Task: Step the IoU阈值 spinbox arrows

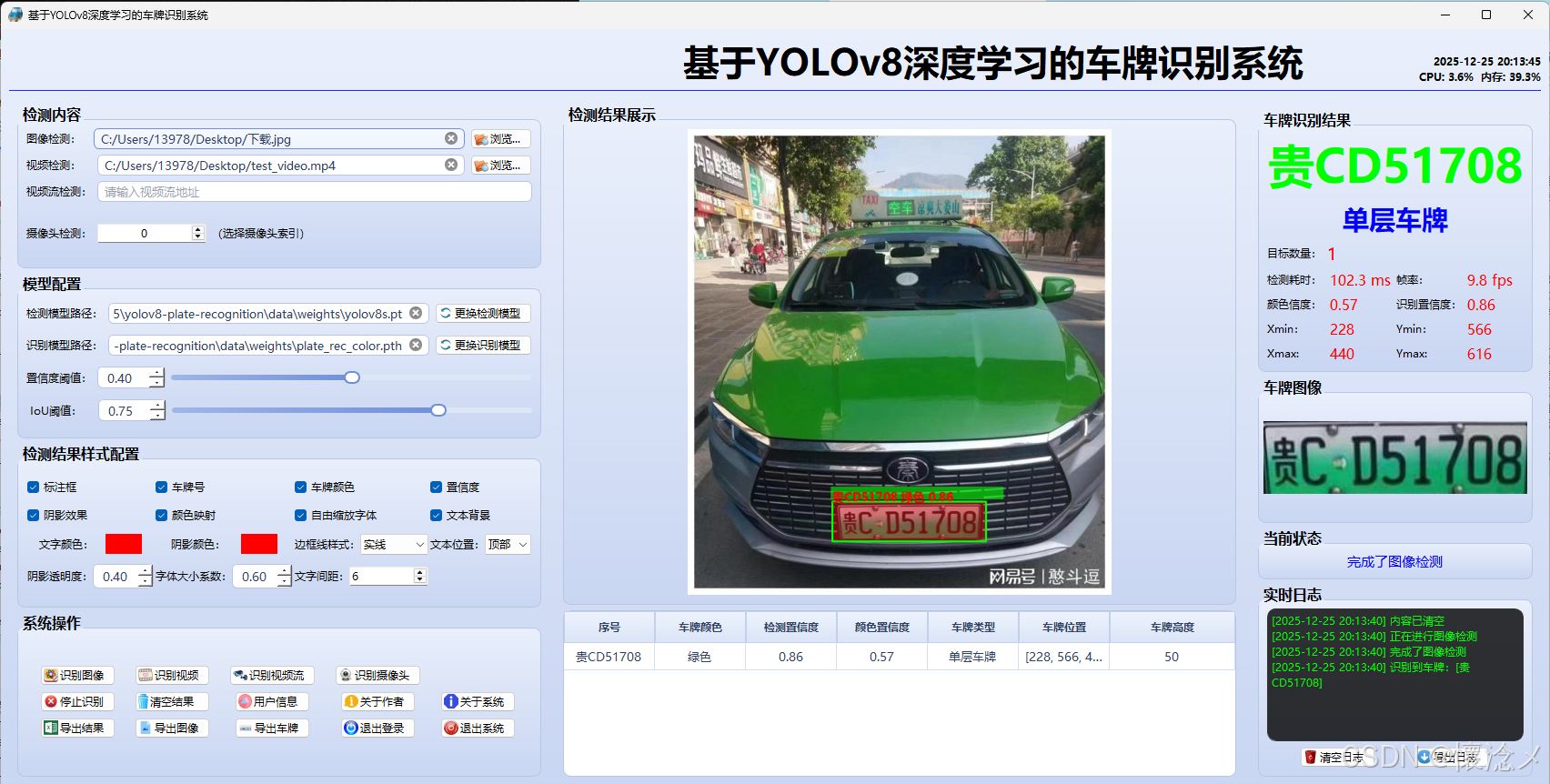Action: pyautogui.click(x=157, y=410)
